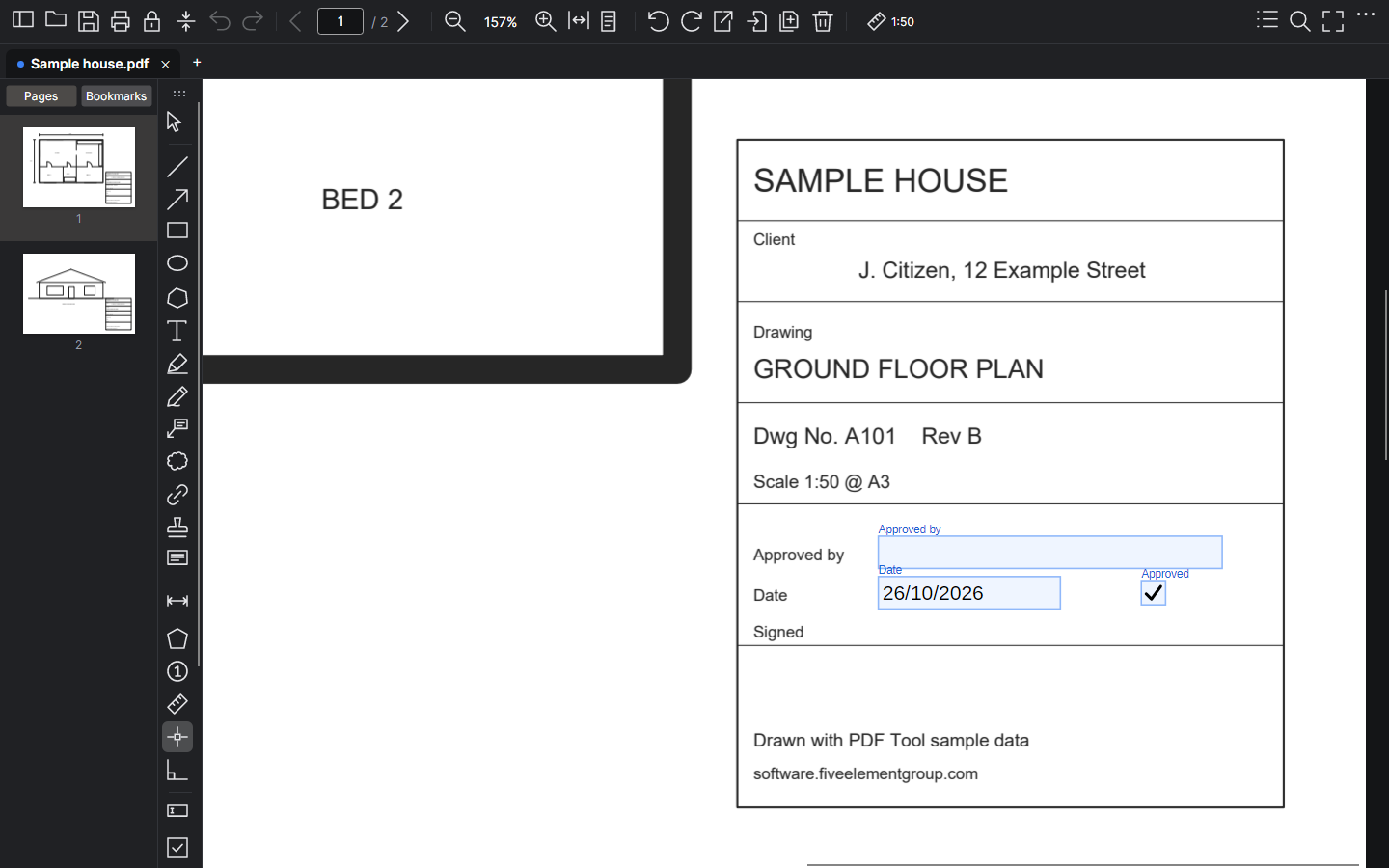Viewport: 1389px width, 868px height.
Task: Switch to the Bookmarks tab
Action: tap(116, 96)
